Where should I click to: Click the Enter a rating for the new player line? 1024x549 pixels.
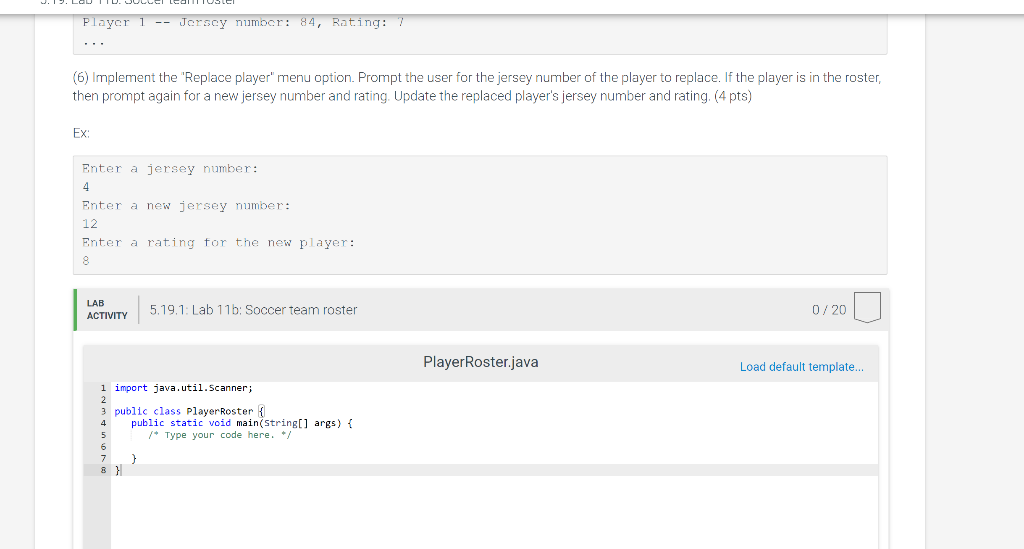tap(218, 242)
